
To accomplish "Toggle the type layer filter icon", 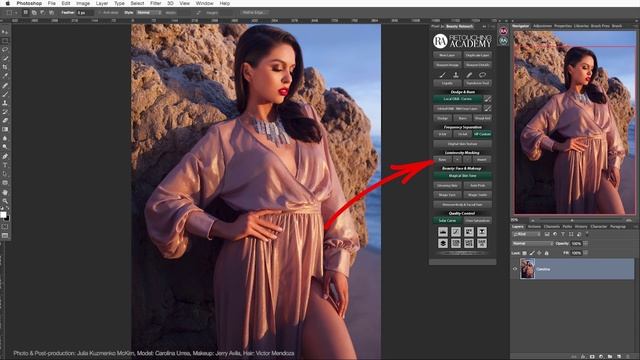I will (x=563, y=234).
